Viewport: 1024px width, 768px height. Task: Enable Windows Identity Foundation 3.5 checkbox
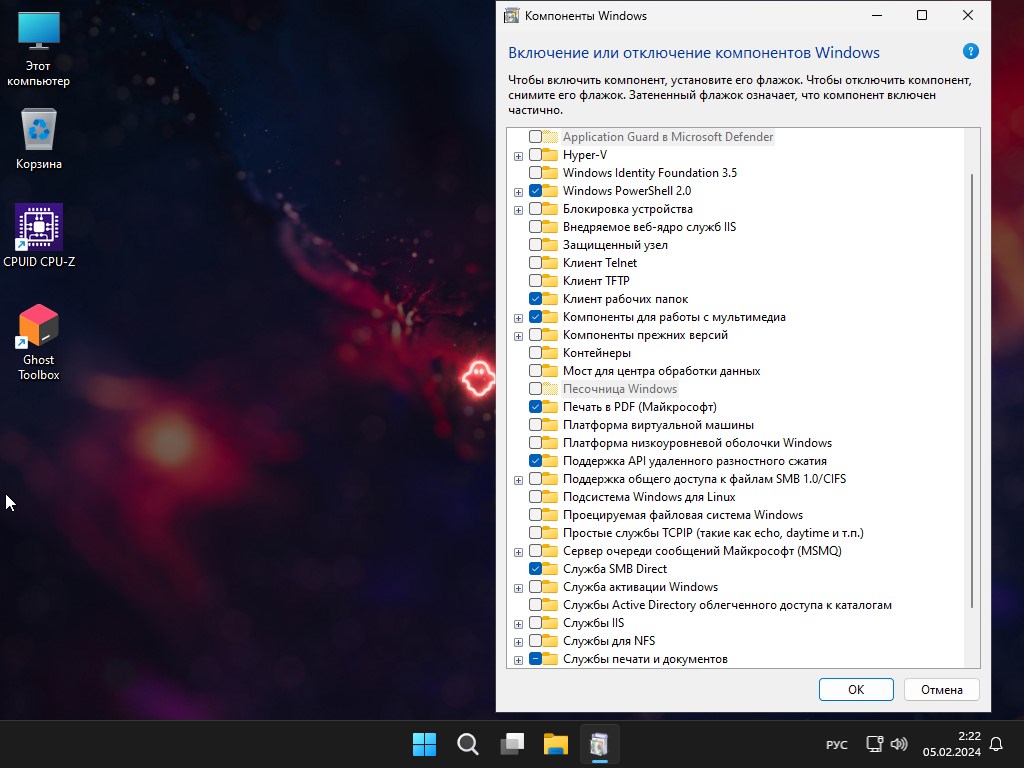[535, 172]
